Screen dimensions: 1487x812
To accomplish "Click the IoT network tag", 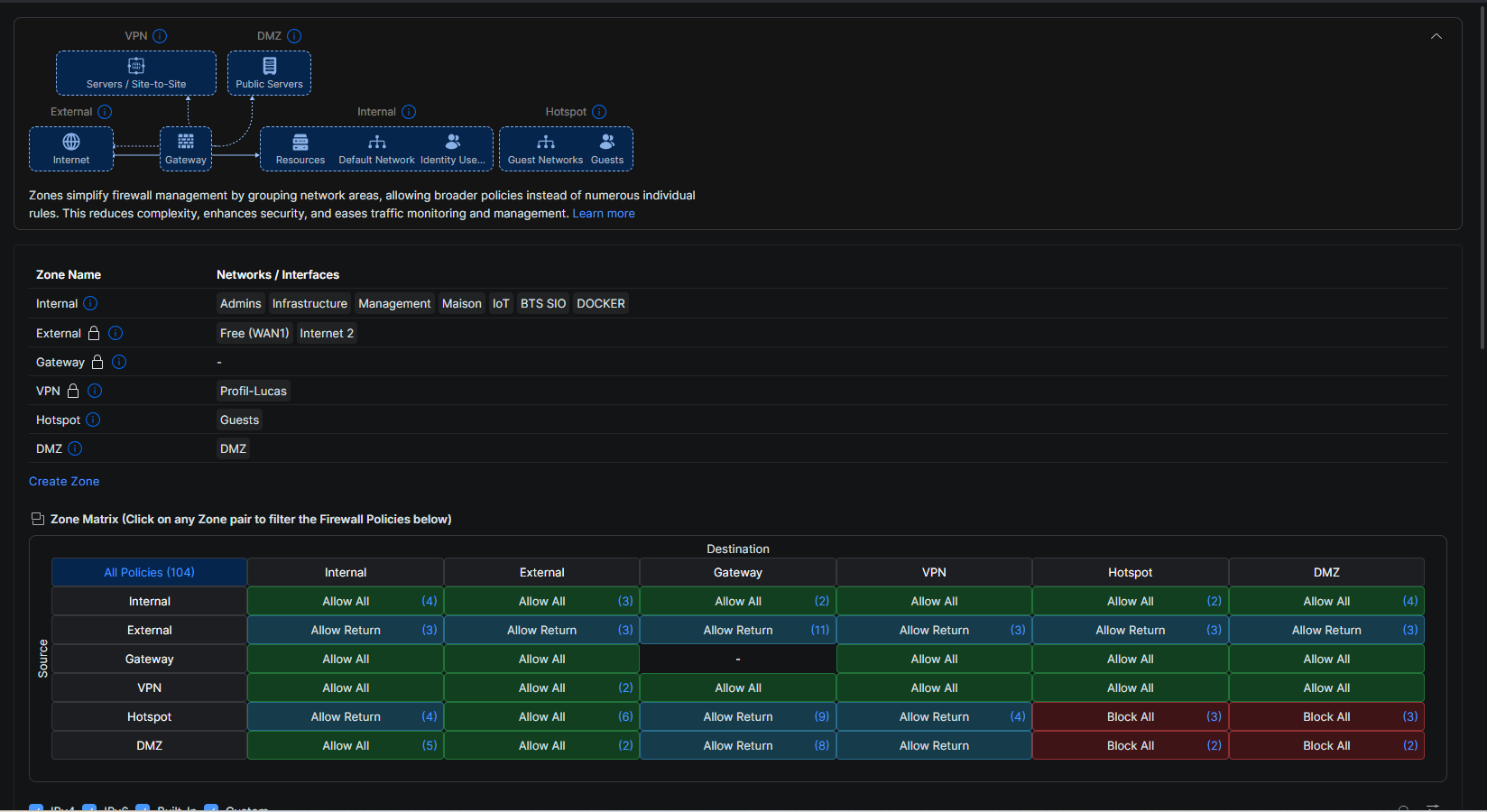I will pyautogui.click(x=501, y=303).
